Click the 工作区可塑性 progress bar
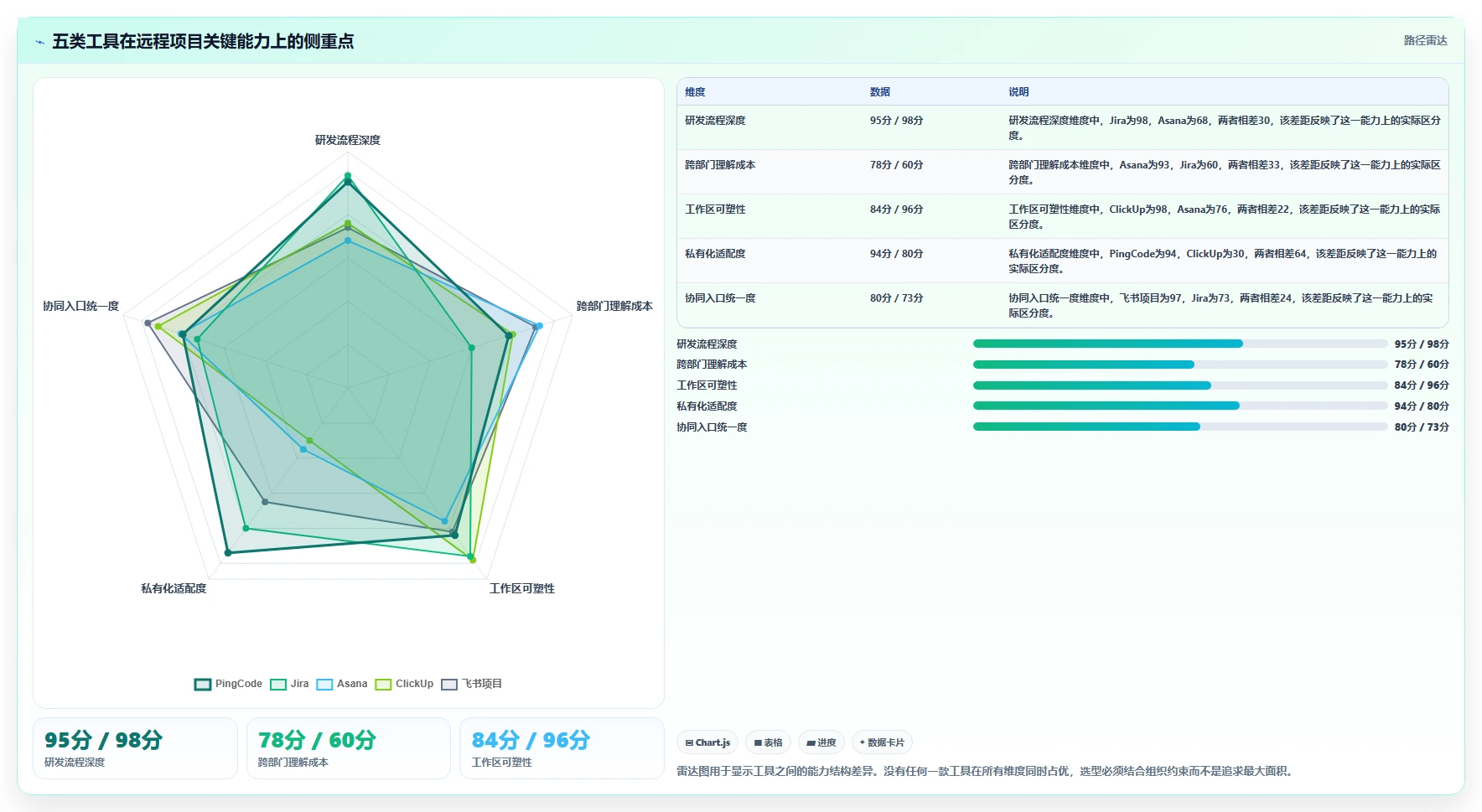Screen dimensions: 1482x812 pos(1180,385)
